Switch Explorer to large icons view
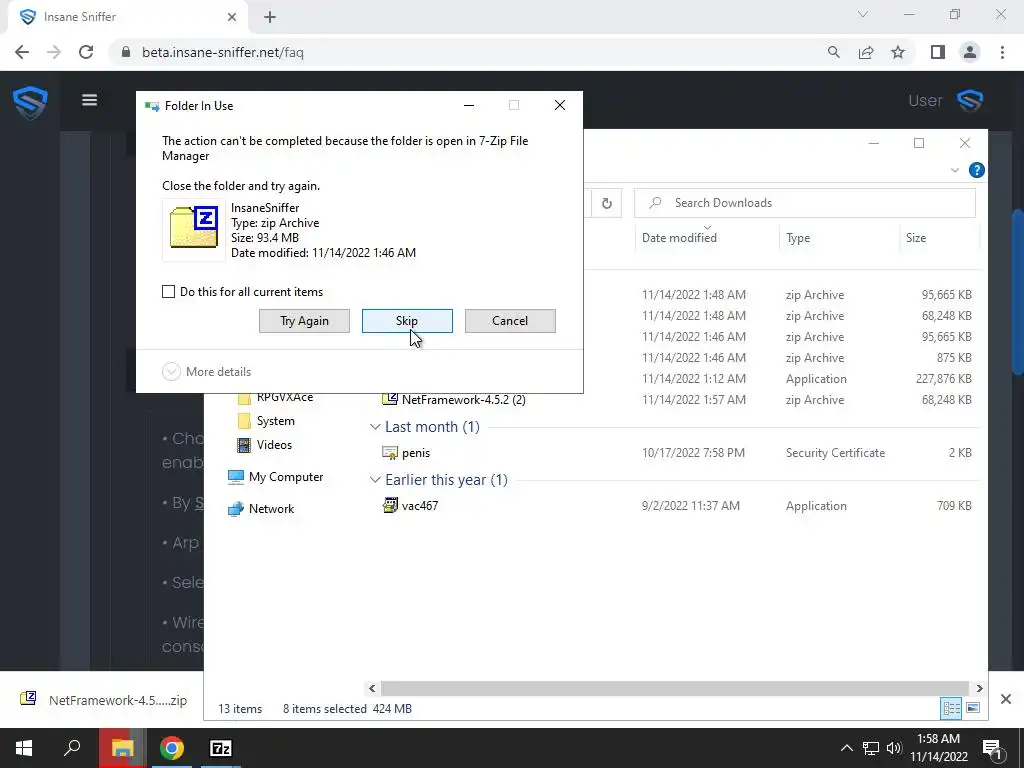Image resolution: width=1024 pixels, height=768 pixels. click(x=972, y=709)
